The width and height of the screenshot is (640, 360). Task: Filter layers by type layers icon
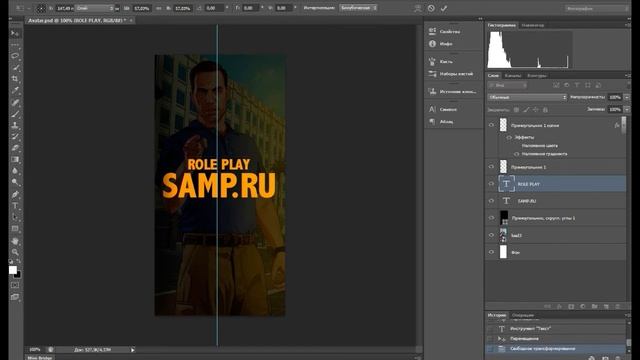(x=577, y=85)
